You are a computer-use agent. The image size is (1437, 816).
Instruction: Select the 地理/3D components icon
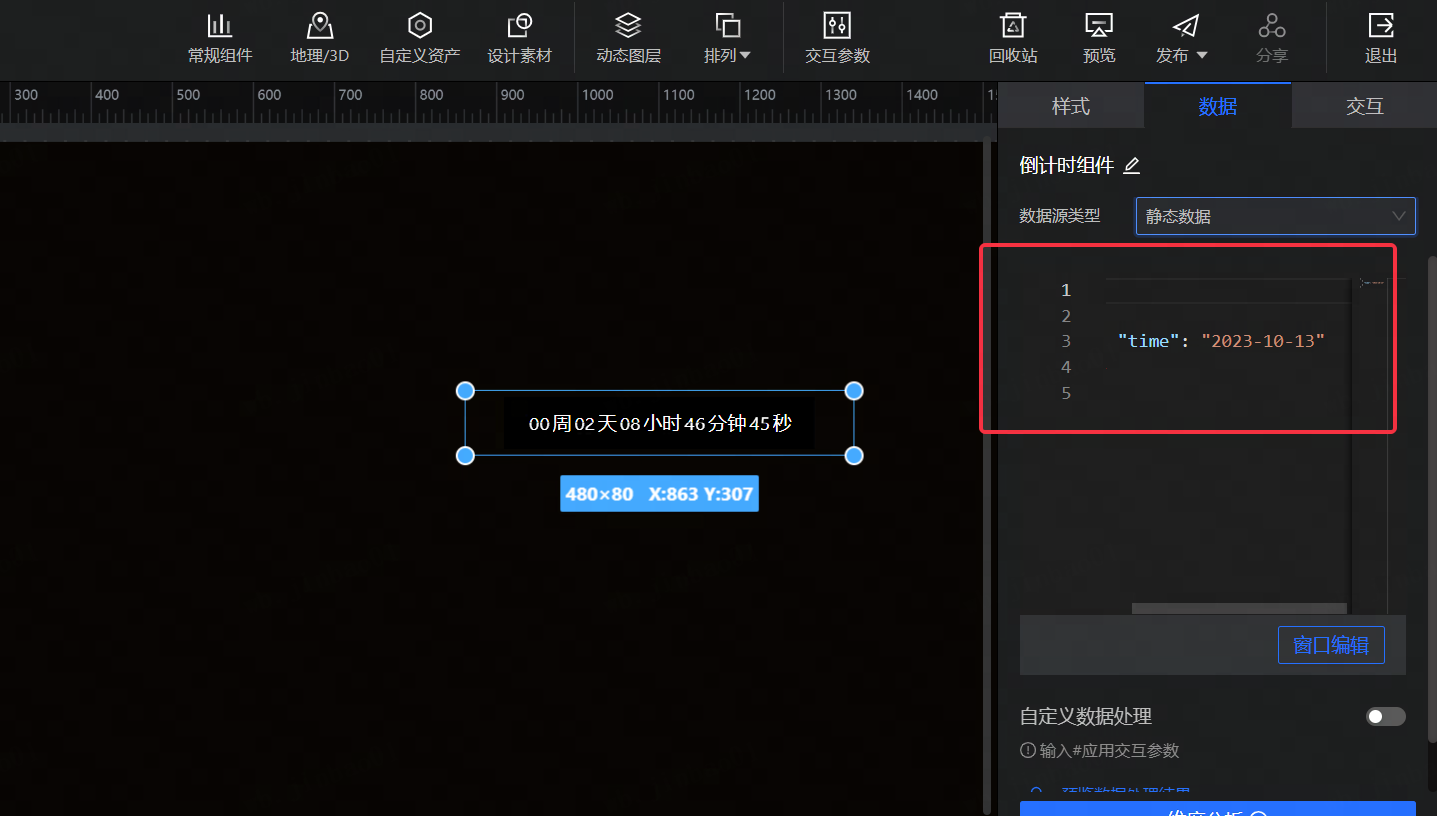319,37
